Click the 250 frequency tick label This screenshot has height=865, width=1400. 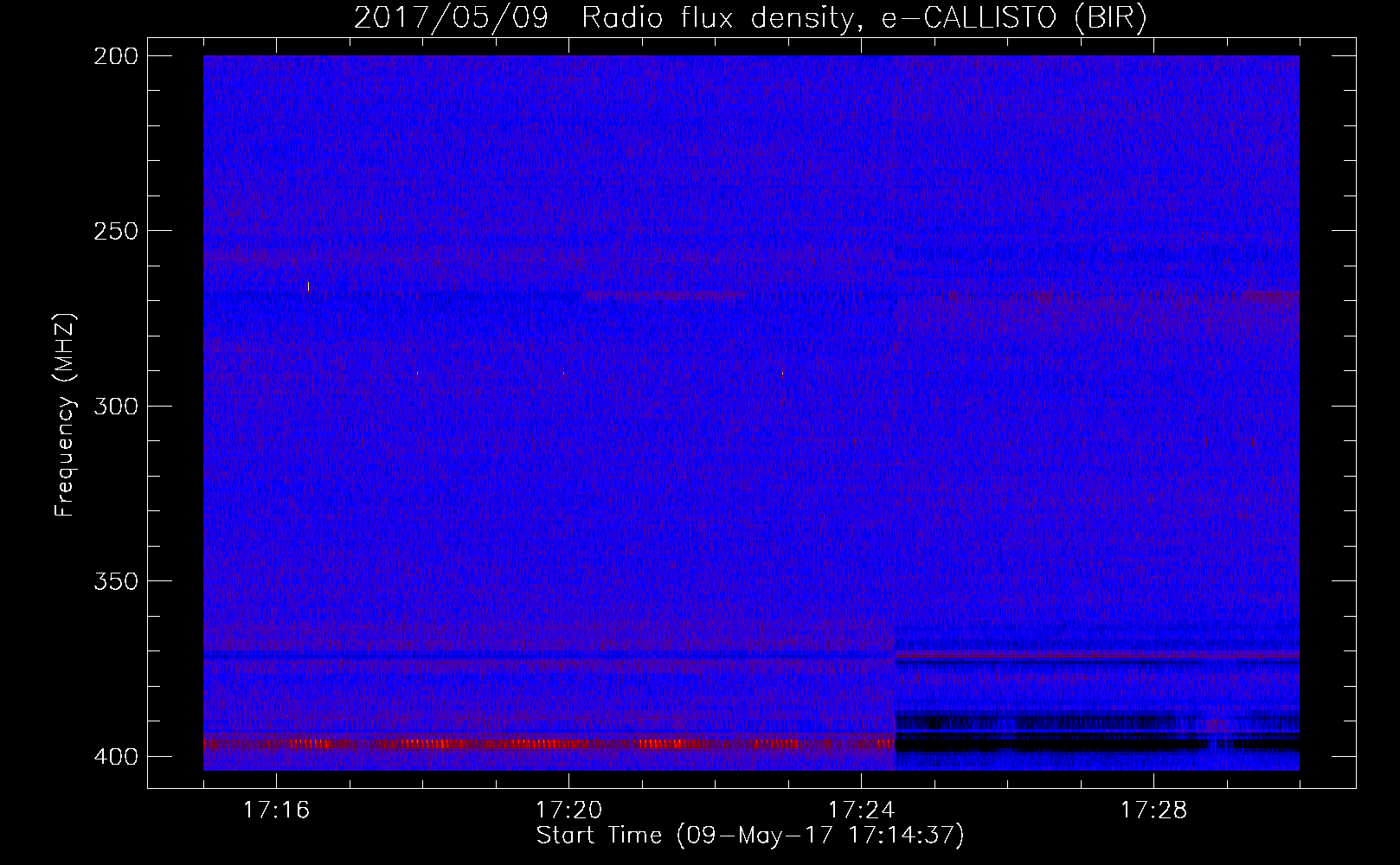[116, 231]
